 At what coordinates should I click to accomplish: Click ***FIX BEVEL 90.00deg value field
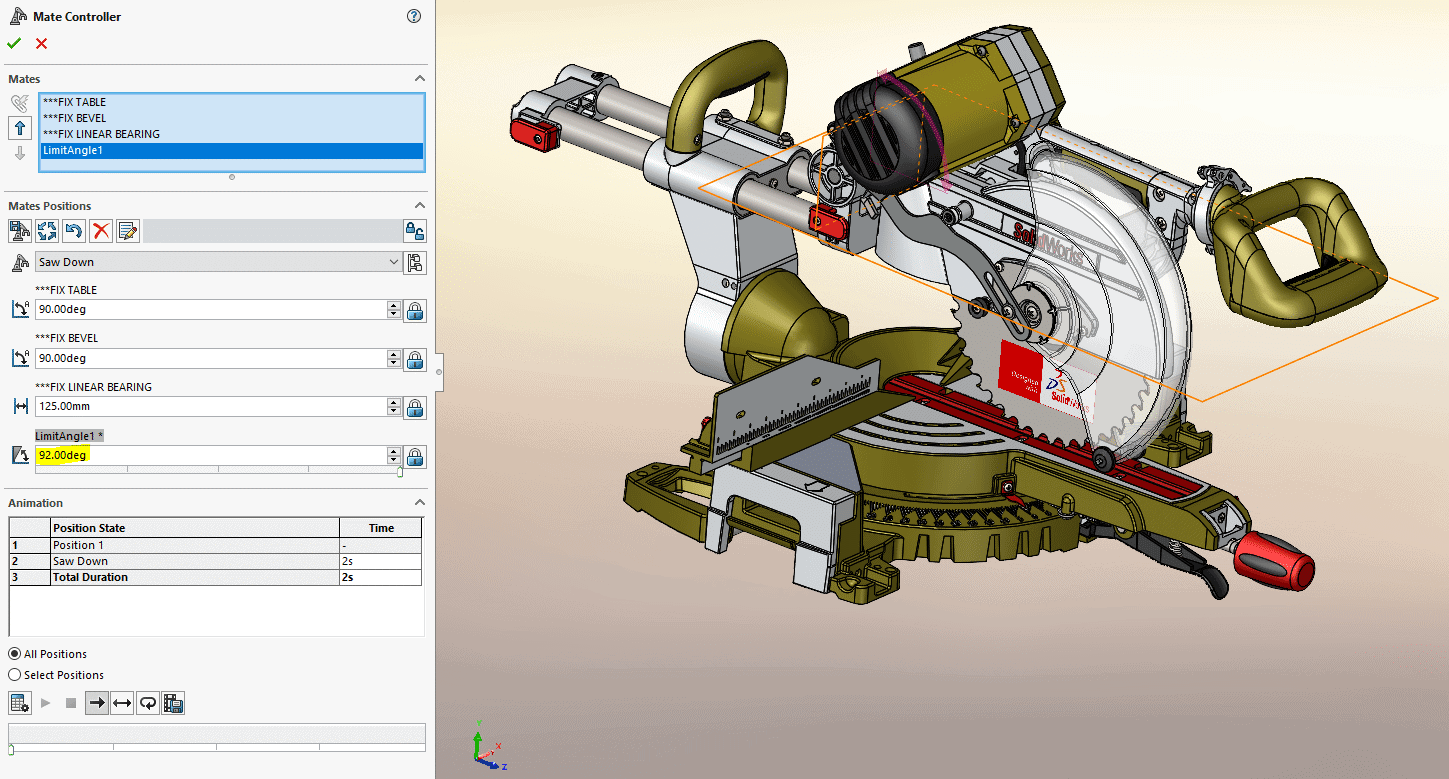211,358
